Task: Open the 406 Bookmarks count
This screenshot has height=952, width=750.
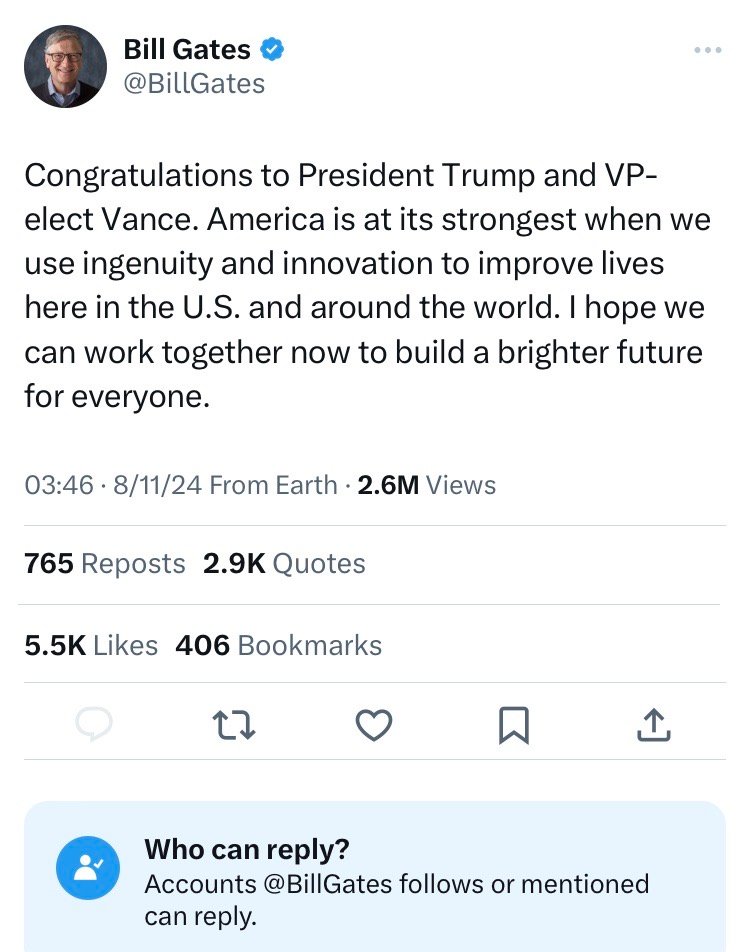Action: (278, 646)
